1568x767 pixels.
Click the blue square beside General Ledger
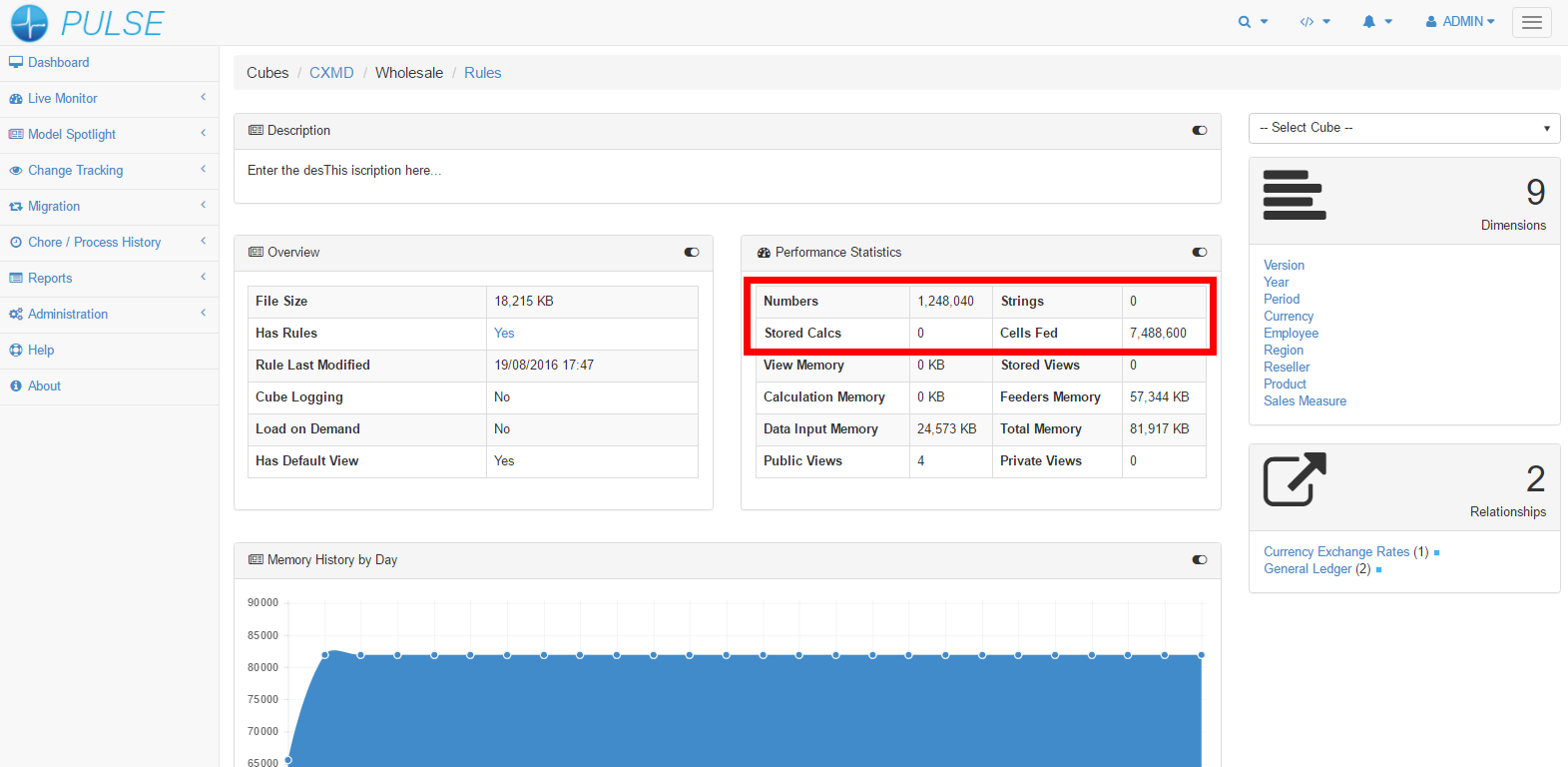1378,570
